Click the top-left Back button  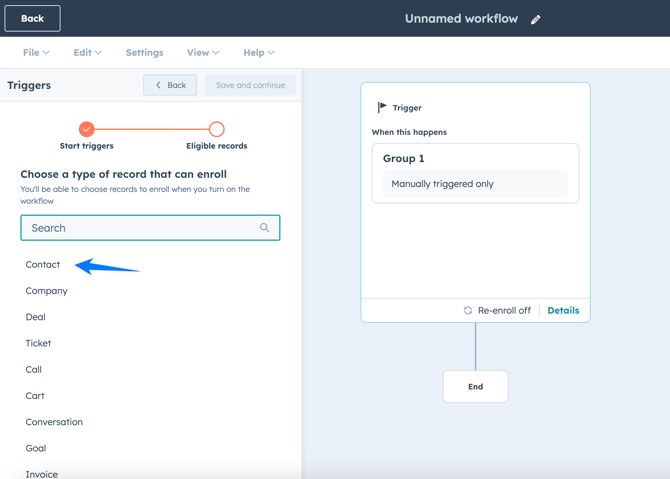click(x=33, y=18)
